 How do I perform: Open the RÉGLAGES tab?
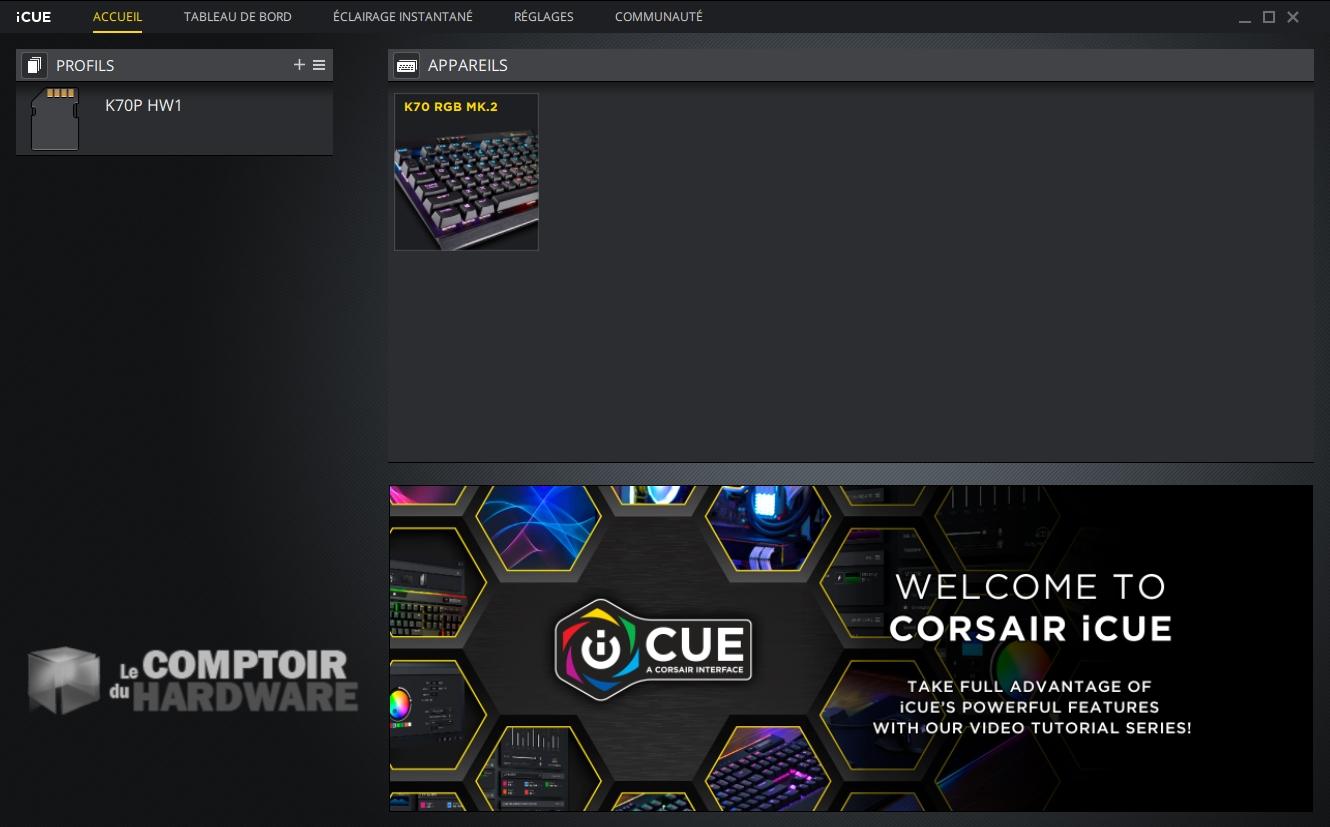click(x=543, y=17)
